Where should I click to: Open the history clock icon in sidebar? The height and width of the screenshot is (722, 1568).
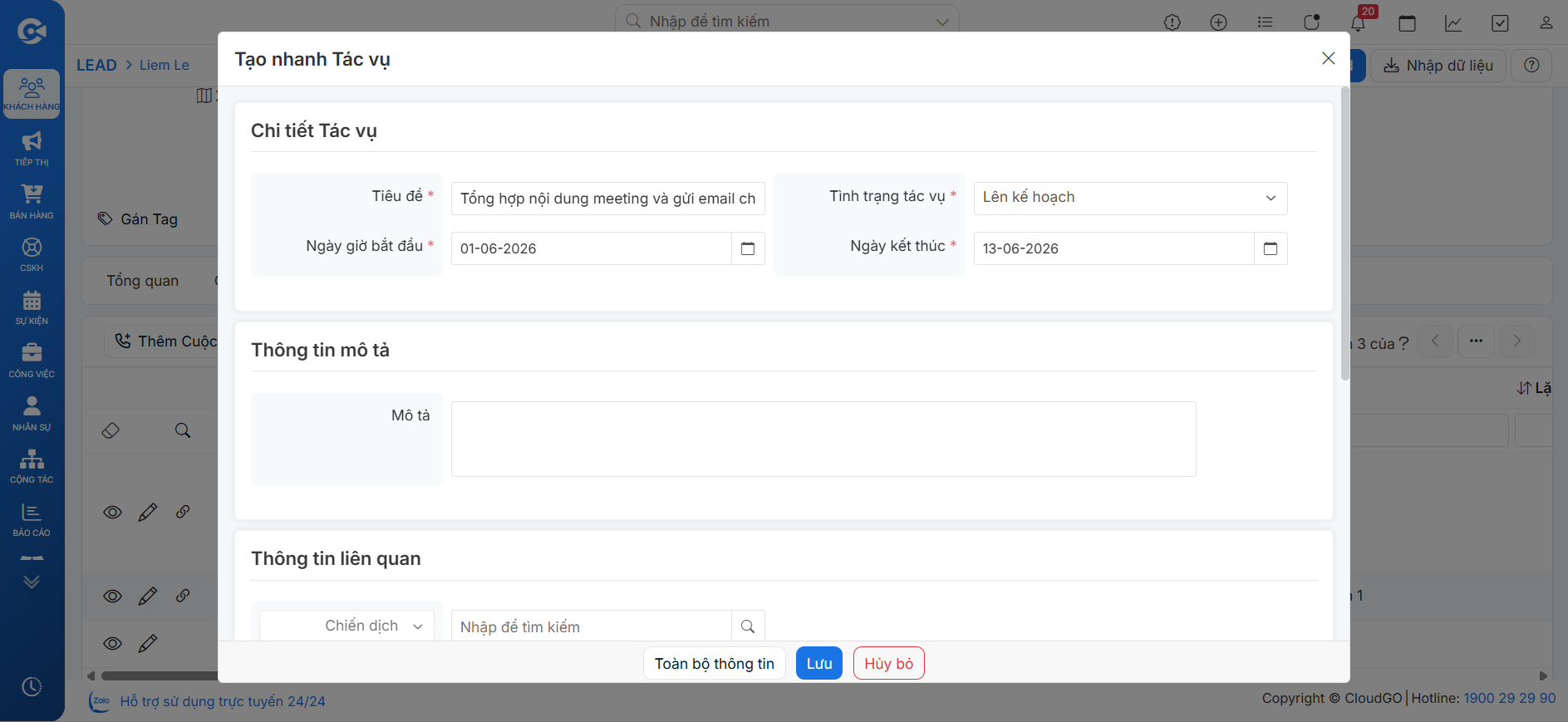32,686
